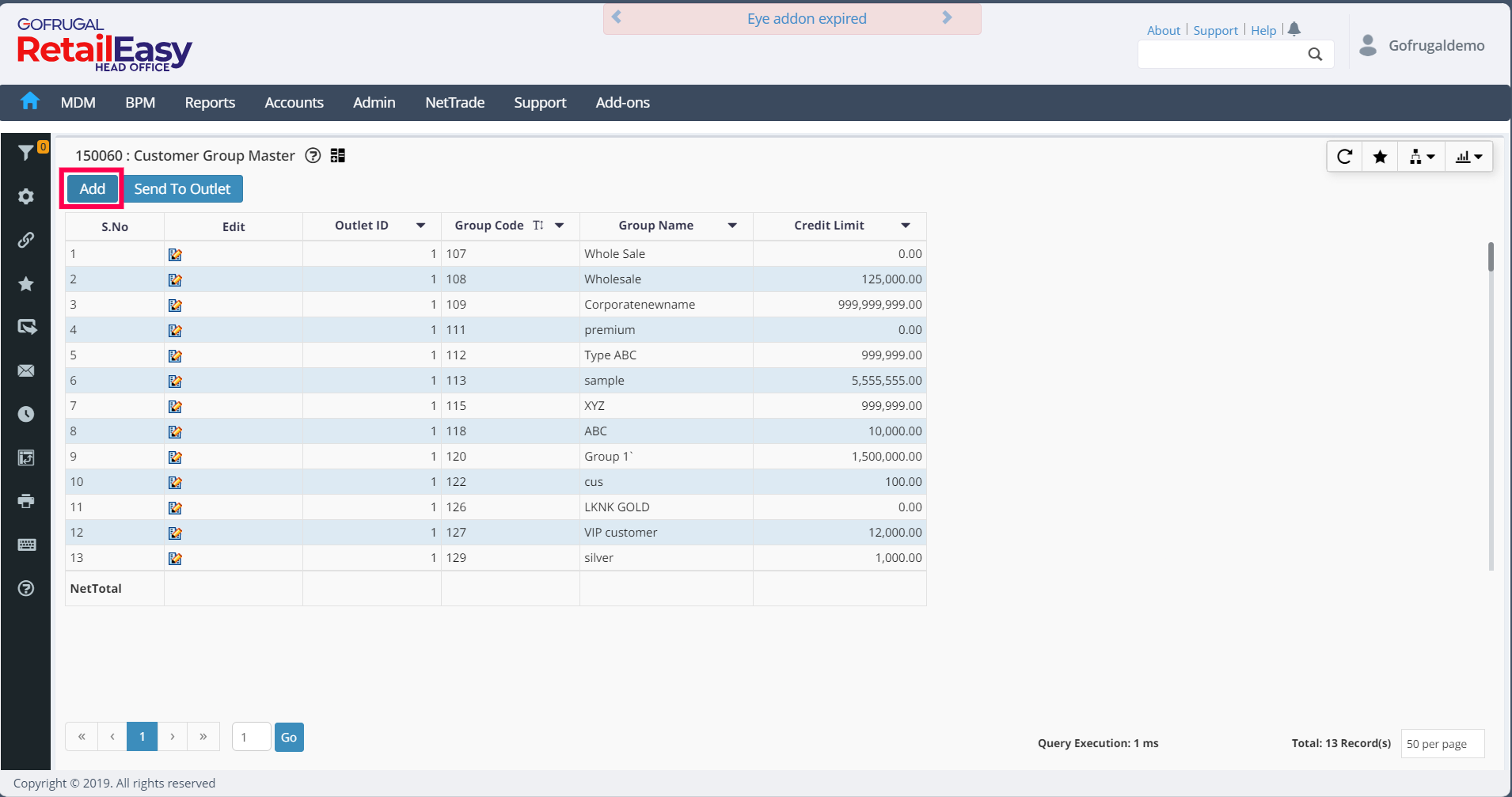This screenshot has height=797, width=1512.
Task: Open the 50 per page selector
Action: (x=1442, y=744)
